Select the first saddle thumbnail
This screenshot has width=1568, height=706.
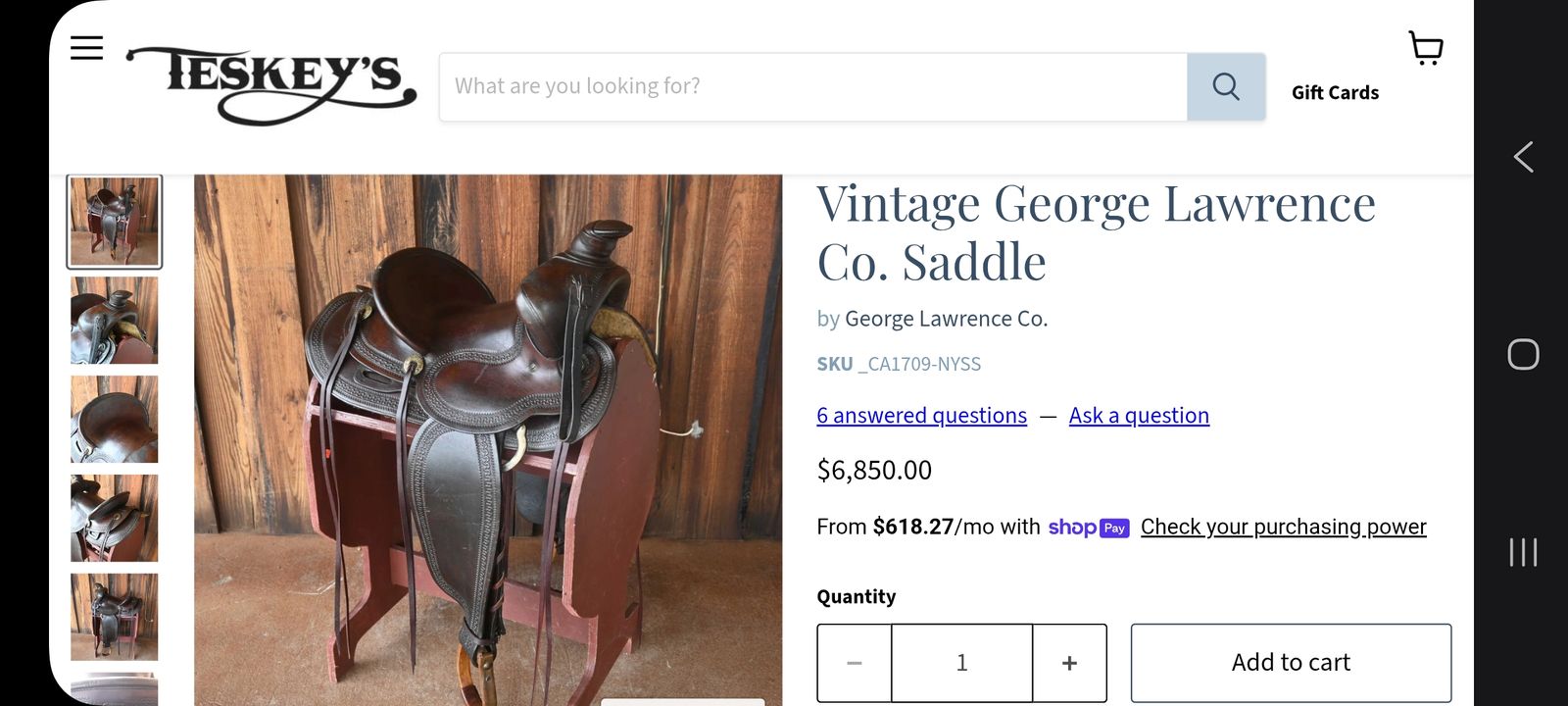115,222
